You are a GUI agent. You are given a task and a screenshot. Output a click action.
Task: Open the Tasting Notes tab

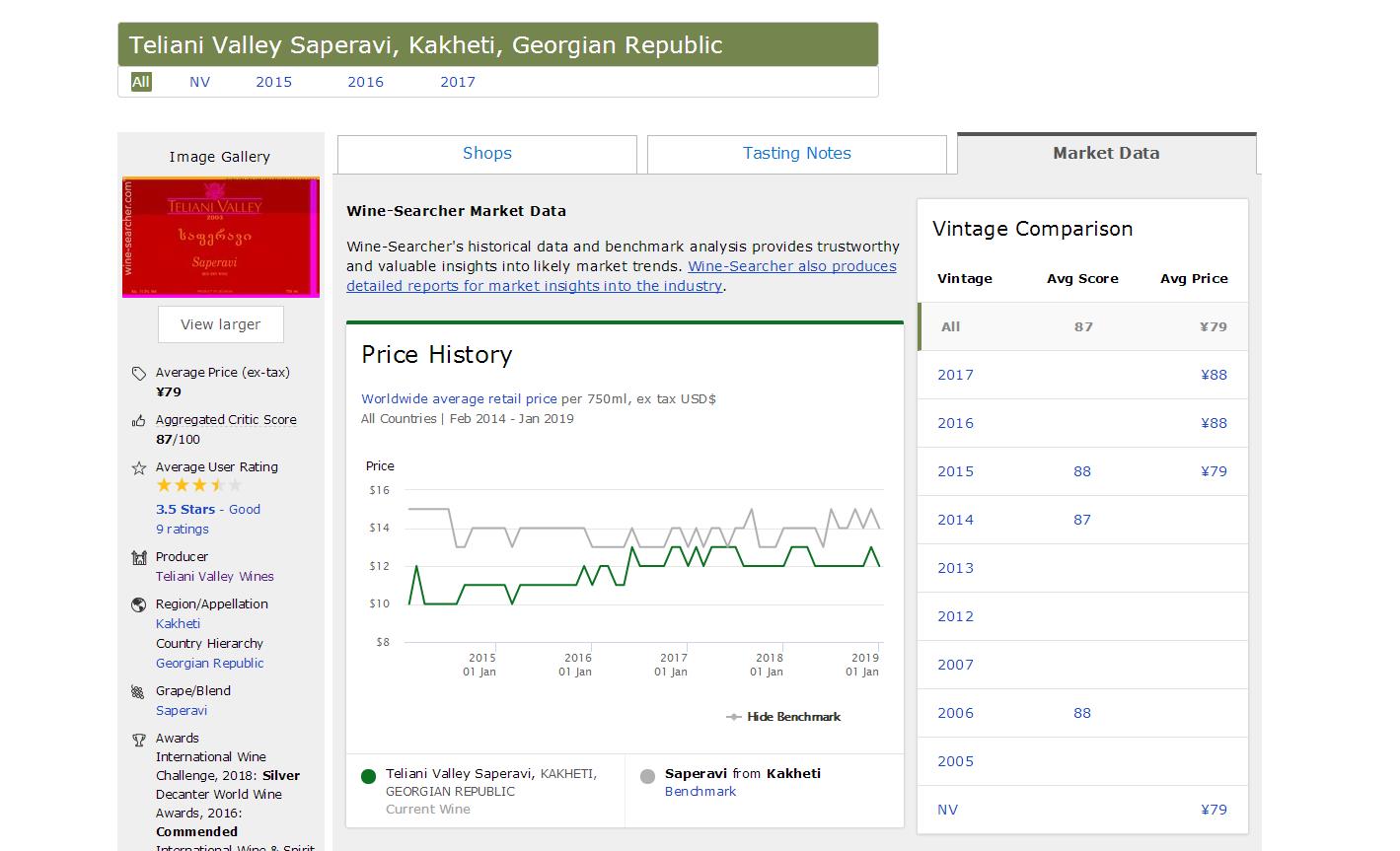[796, 154]
